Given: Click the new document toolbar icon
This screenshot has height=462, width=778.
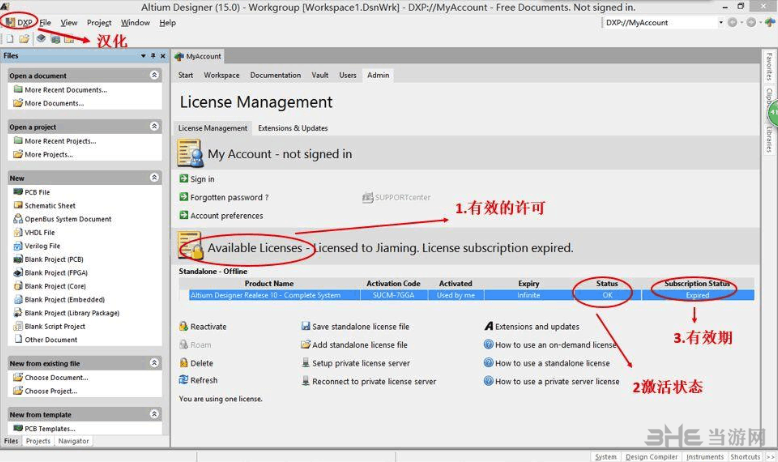Looking at the screenshot, I should [x=10, y=39].
